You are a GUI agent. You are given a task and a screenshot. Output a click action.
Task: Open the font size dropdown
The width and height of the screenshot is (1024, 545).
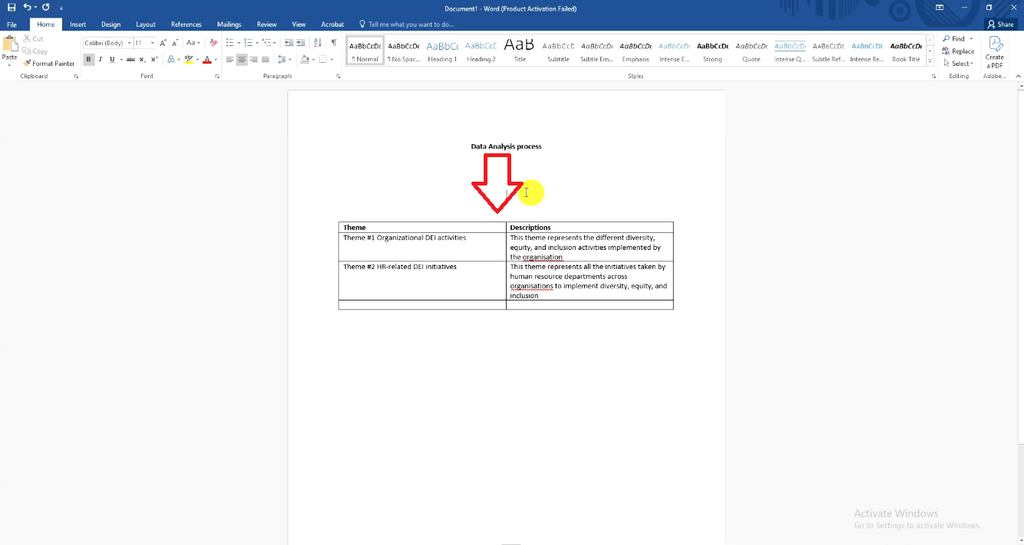point(152,43)
